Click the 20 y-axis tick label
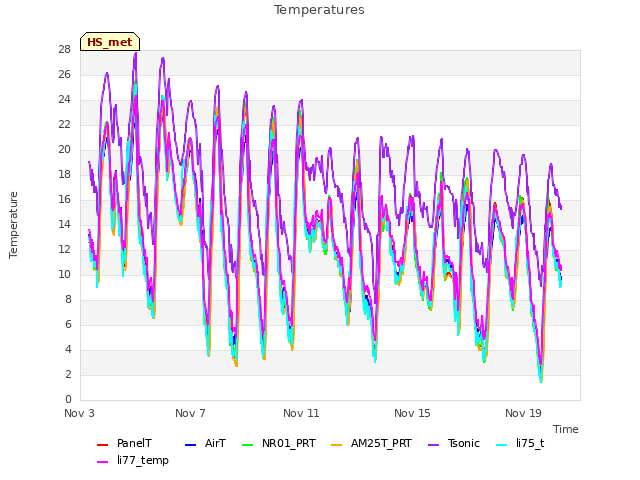The width and height of the screenshot is (640, 480). [65, 150]
